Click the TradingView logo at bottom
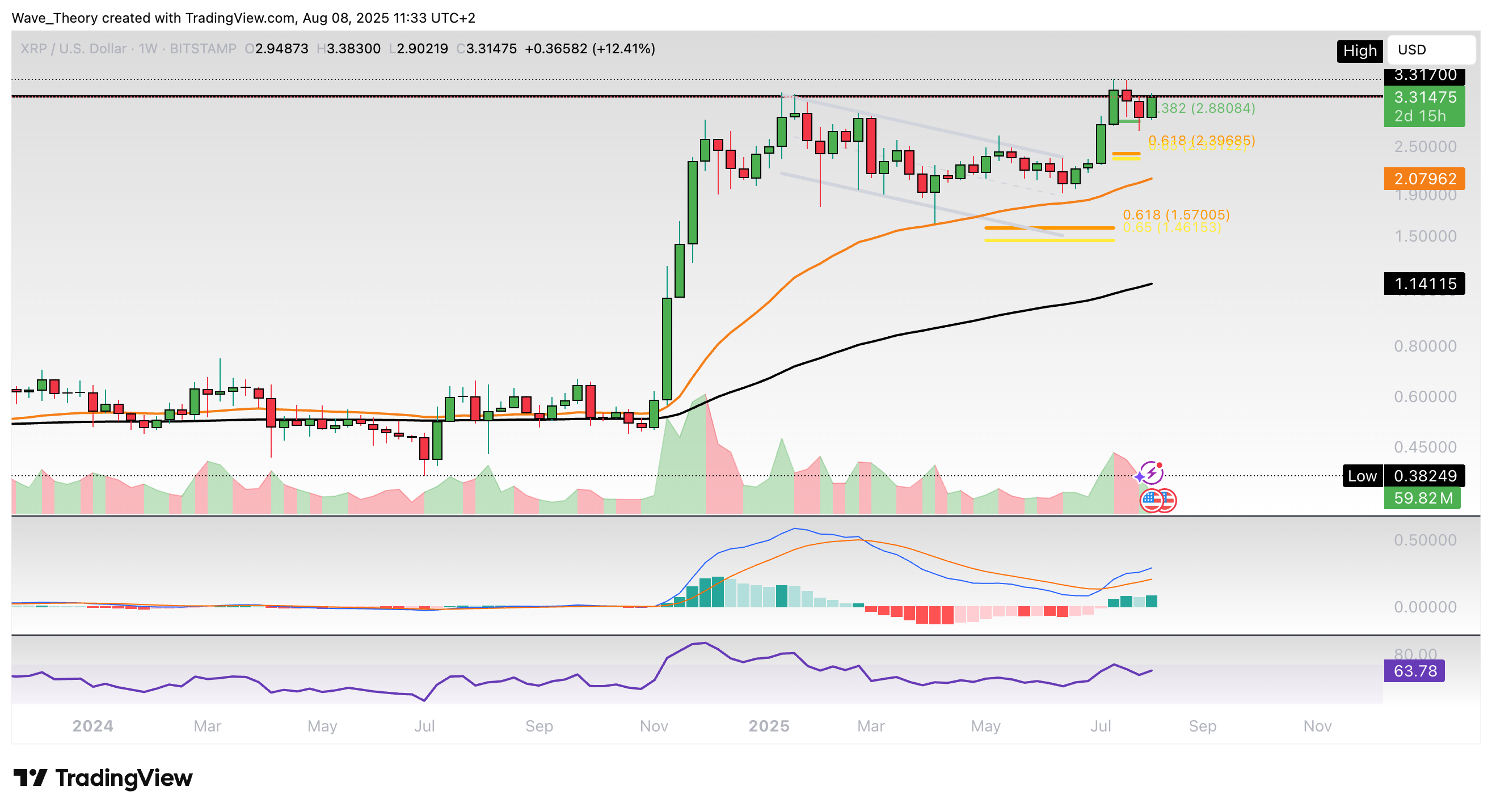This screenshot has height=812, width=1492. pos(103,778)
